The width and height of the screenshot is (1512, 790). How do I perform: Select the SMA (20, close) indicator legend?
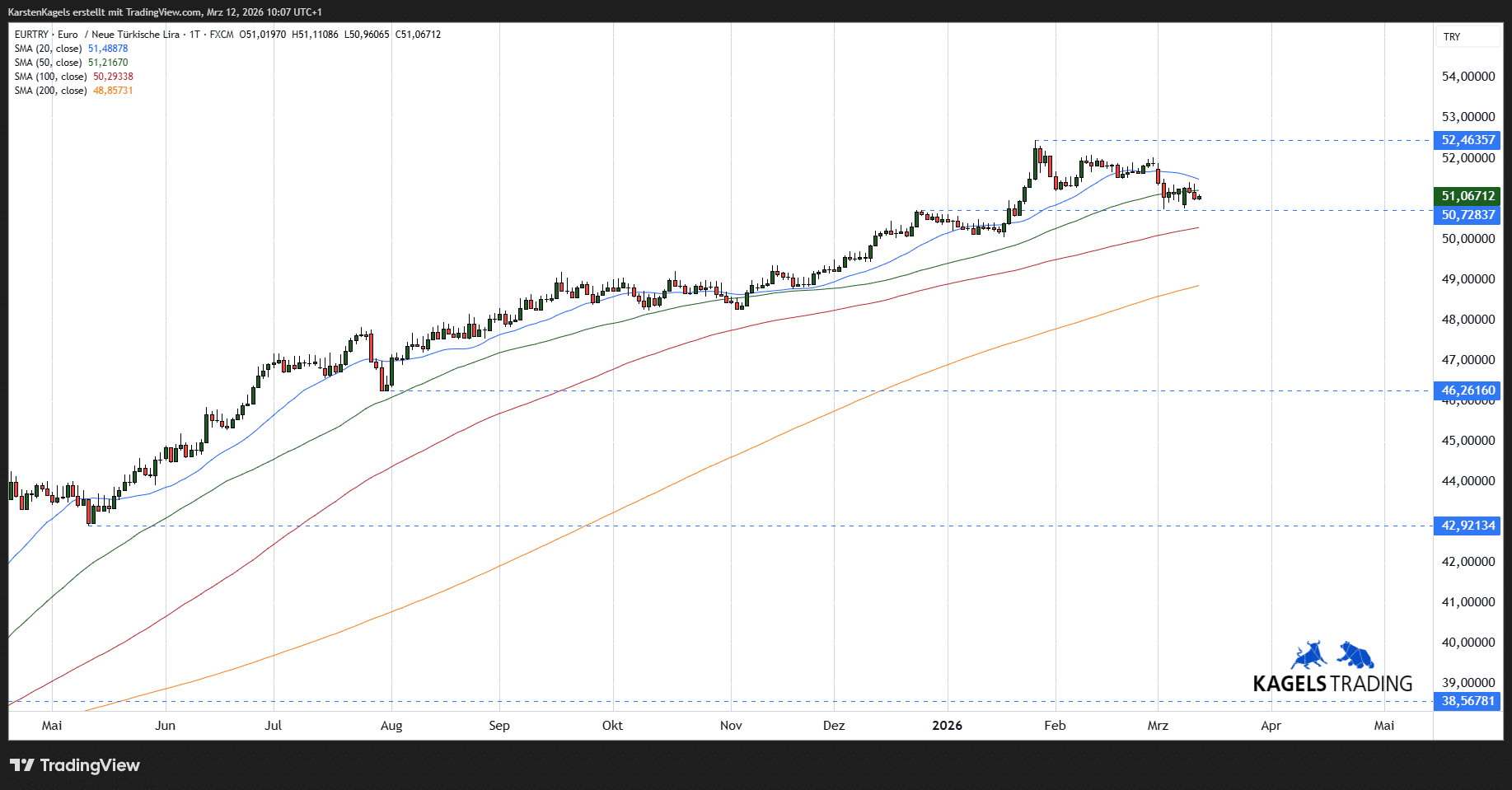tap(71, 49)
